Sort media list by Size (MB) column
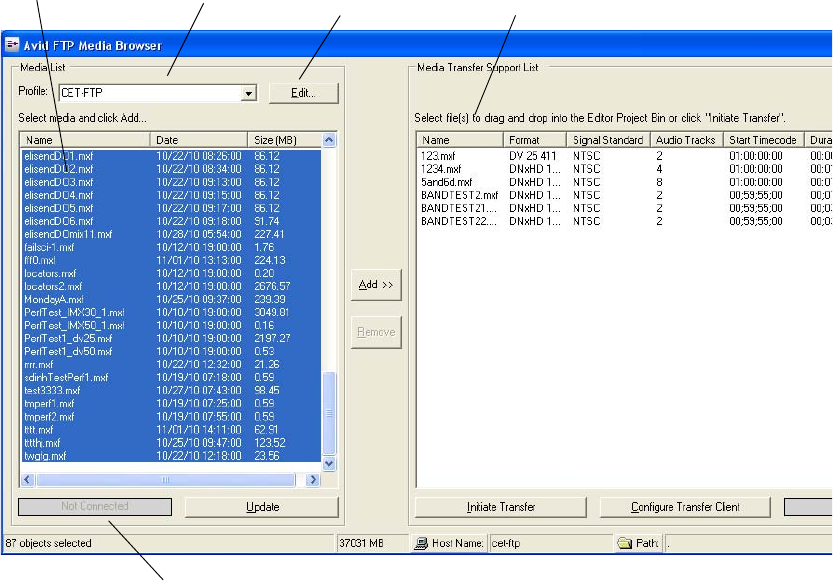833x581 pixels. (284, 140)
